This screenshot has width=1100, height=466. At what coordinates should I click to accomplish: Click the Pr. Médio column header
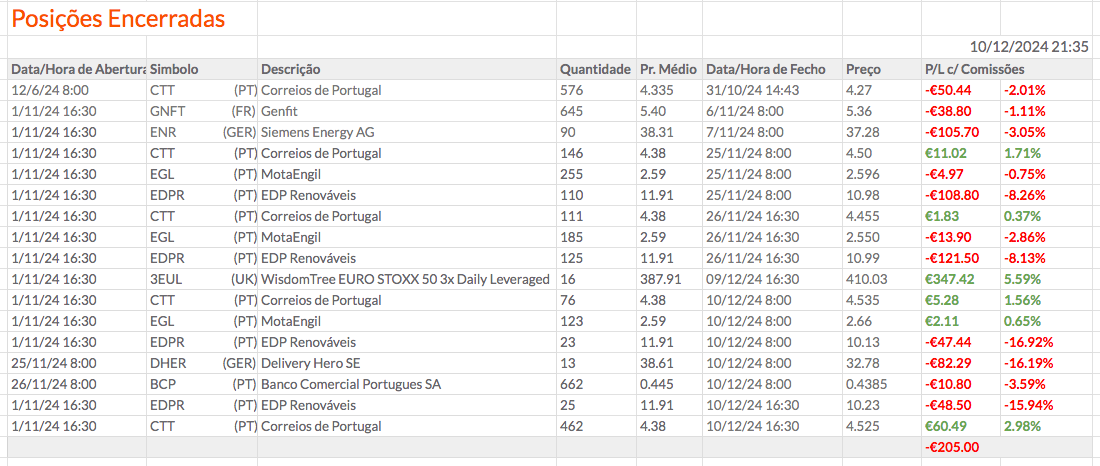668,69
